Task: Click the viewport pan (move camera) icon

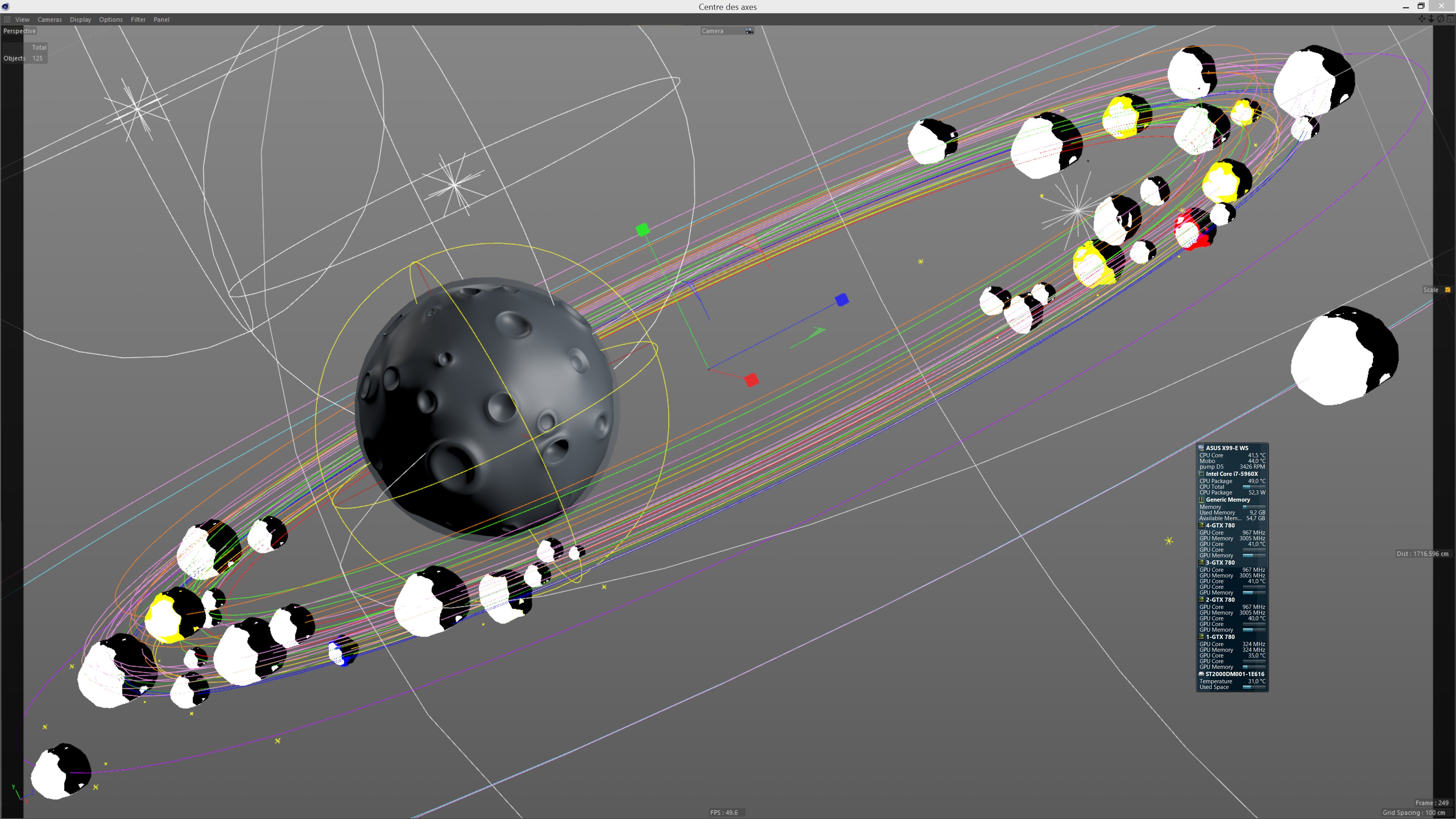Action: pyautogui.click(x=1422, y=19)
